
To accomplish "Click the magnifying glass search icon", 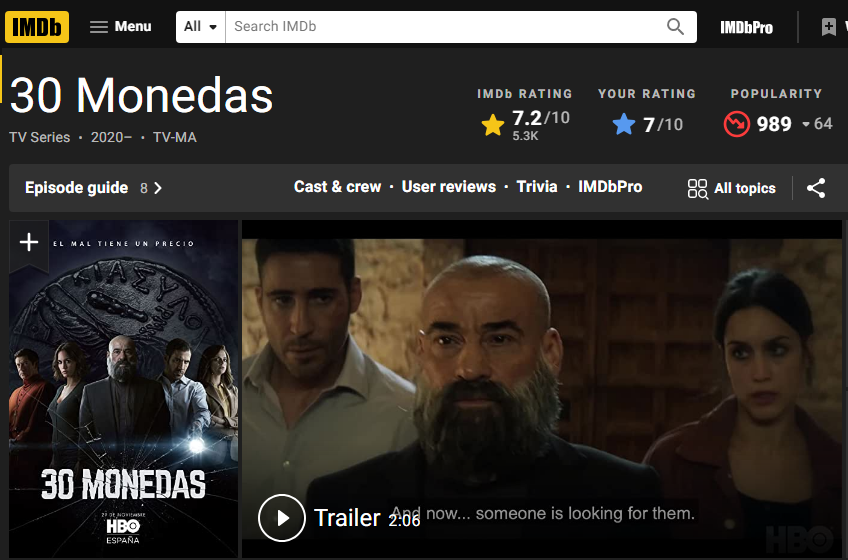I will click(675, 27).
